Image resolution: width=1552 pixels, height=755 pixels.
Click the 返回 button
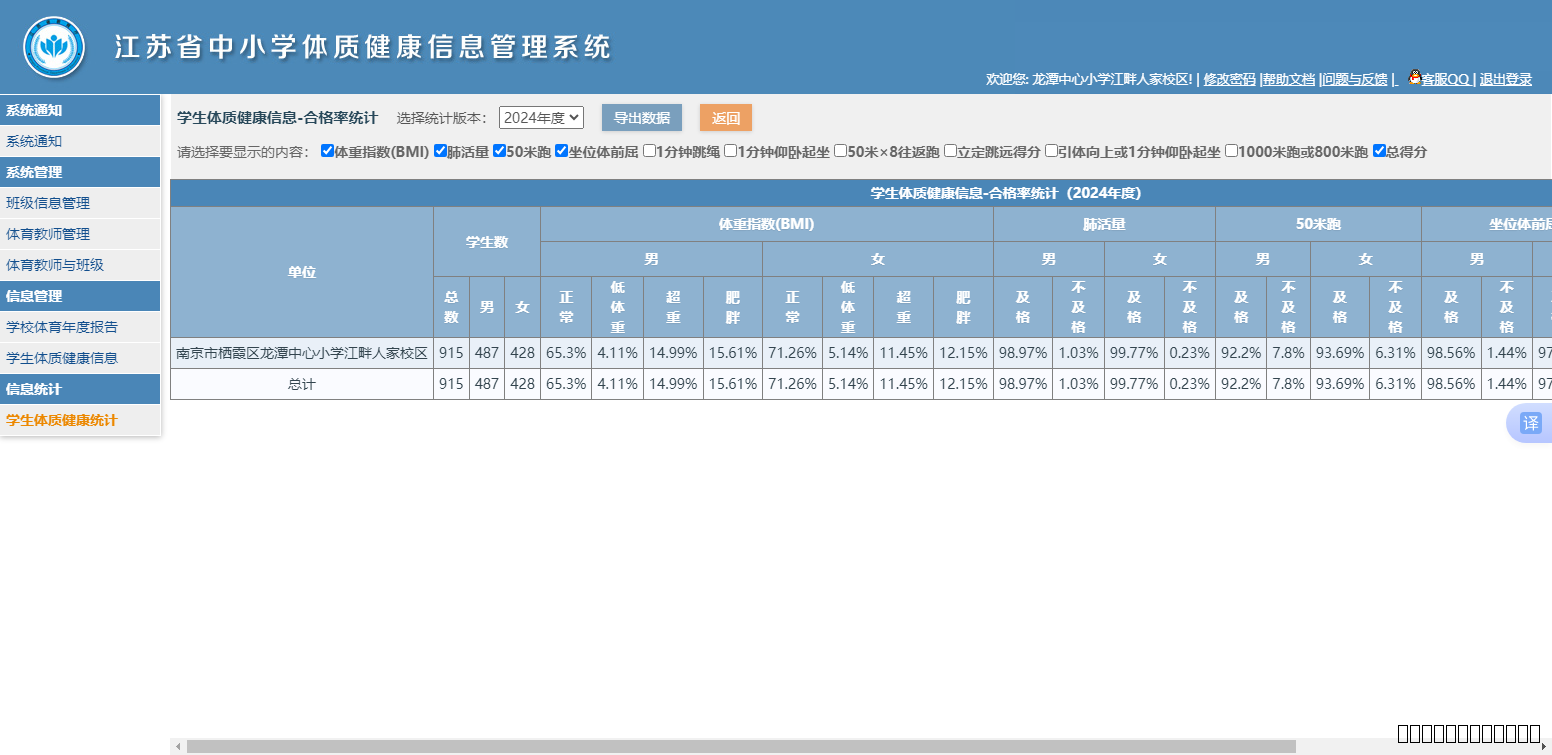point(726,118)
